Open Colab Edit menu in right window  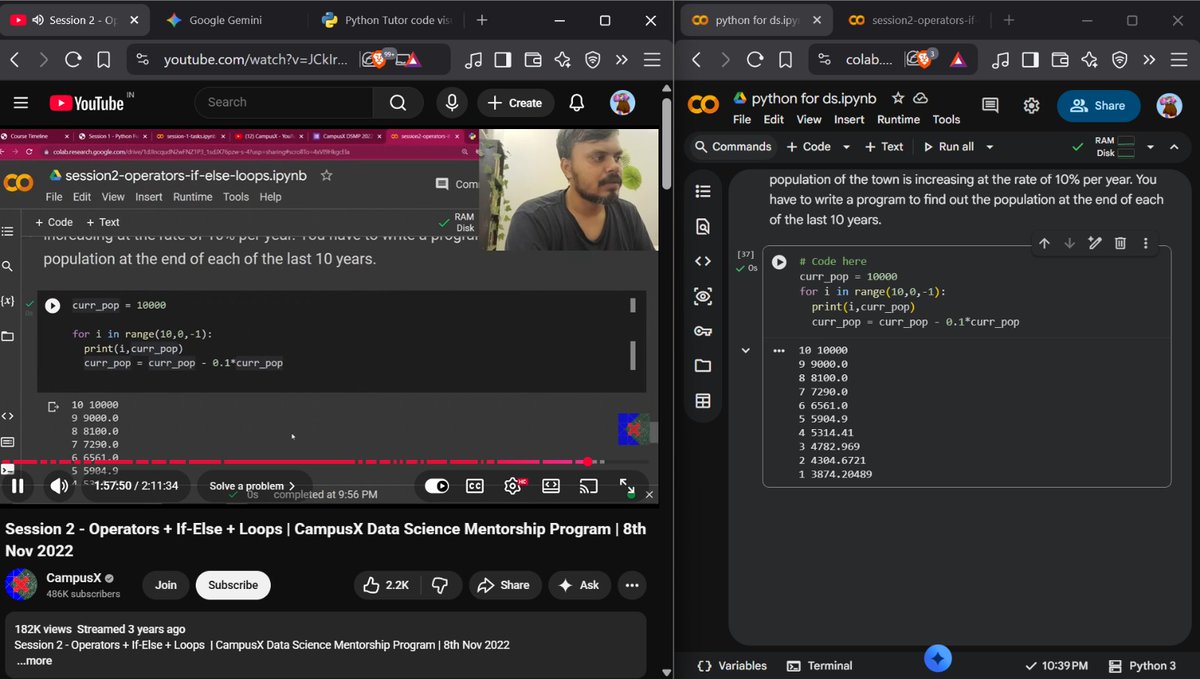click(x=774, y=119)
